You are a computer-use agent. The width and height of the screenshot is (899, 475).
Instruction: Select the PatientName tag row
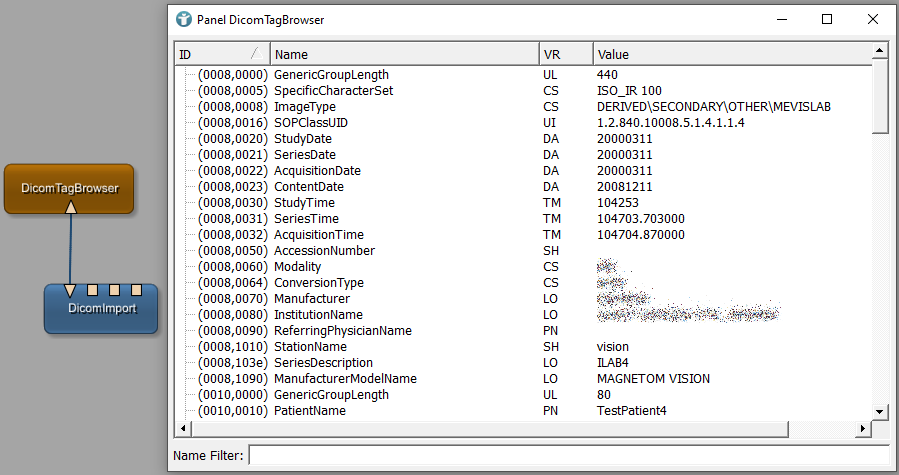click(310, 411)
